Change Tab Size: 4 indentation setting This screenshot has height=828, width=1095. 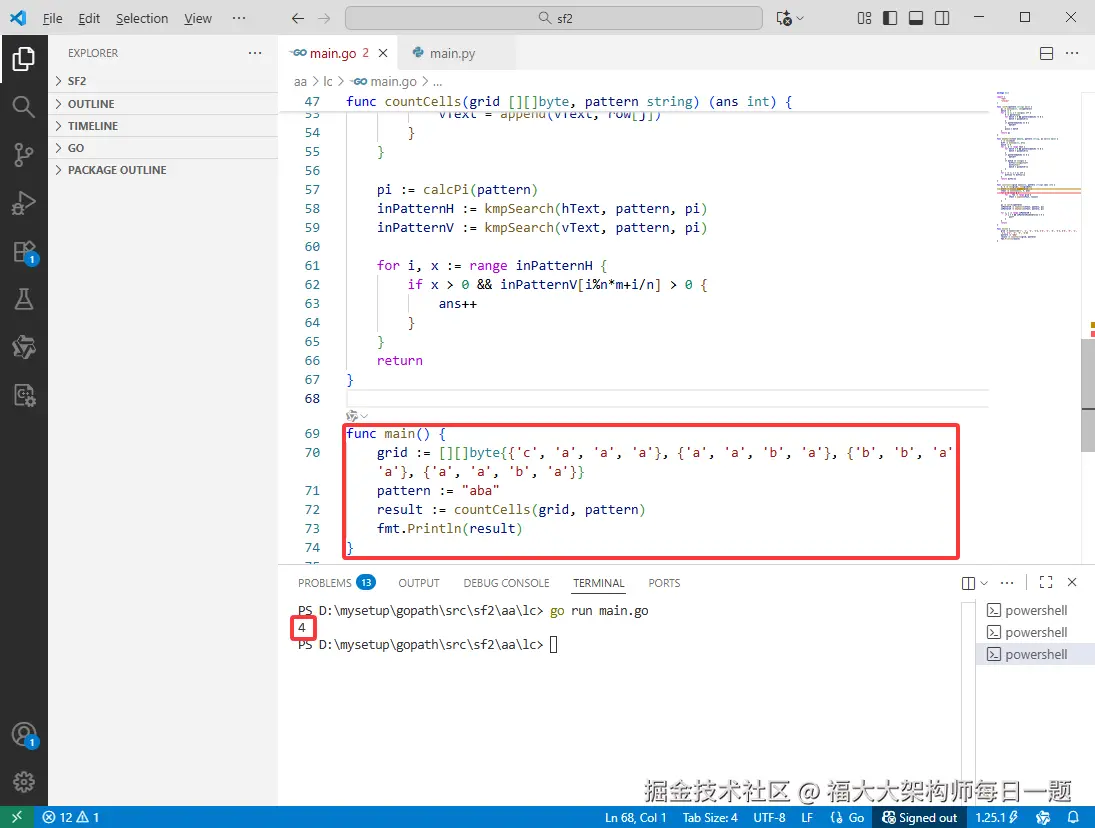[710, 817]
